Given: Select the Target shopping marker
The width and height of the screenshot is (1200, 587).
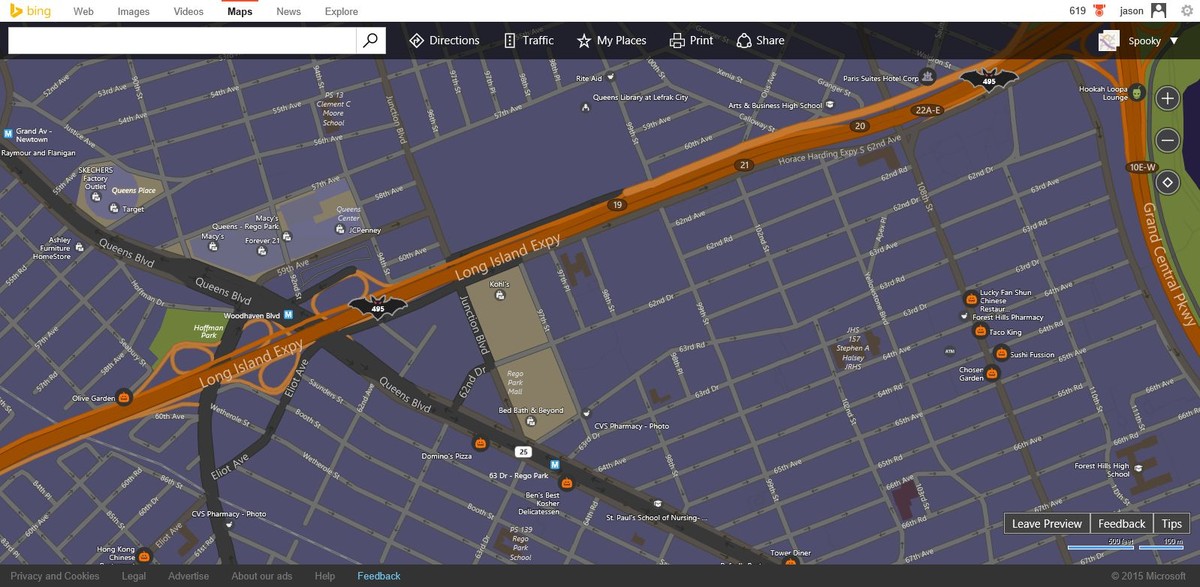Looking at the screenshot, I should point(112,209).
